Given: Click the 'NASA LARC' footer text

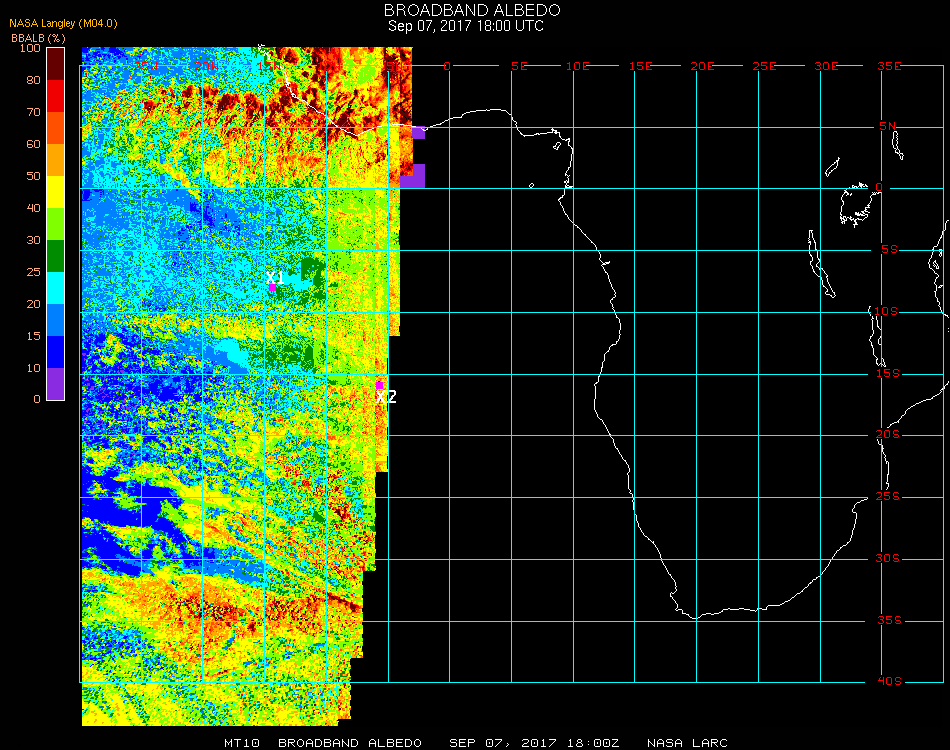Looking at the screenshot, I should coord(687,743).
